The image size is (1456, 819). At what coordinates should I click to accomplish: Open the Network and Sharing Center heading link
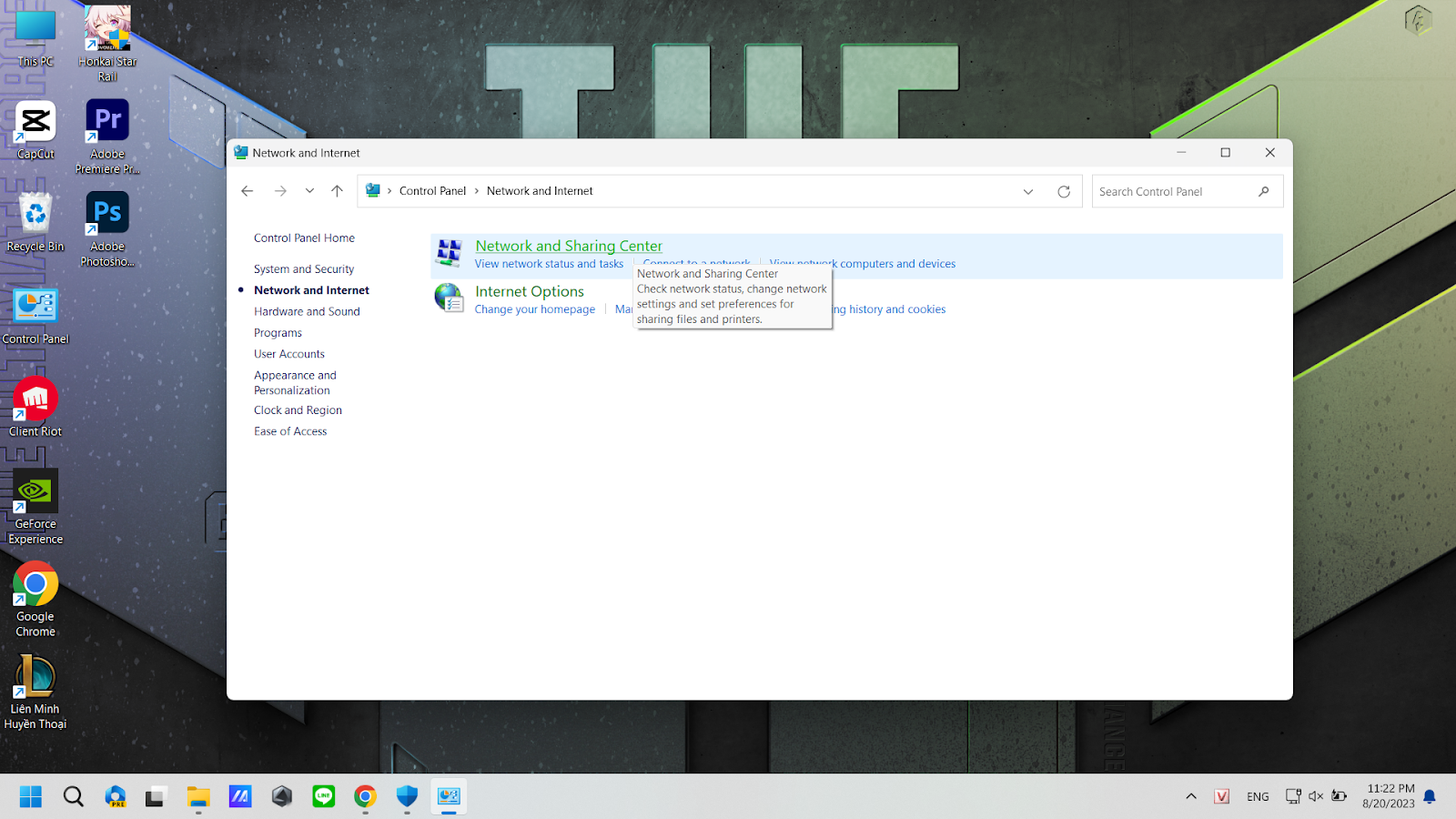[569, 246]
